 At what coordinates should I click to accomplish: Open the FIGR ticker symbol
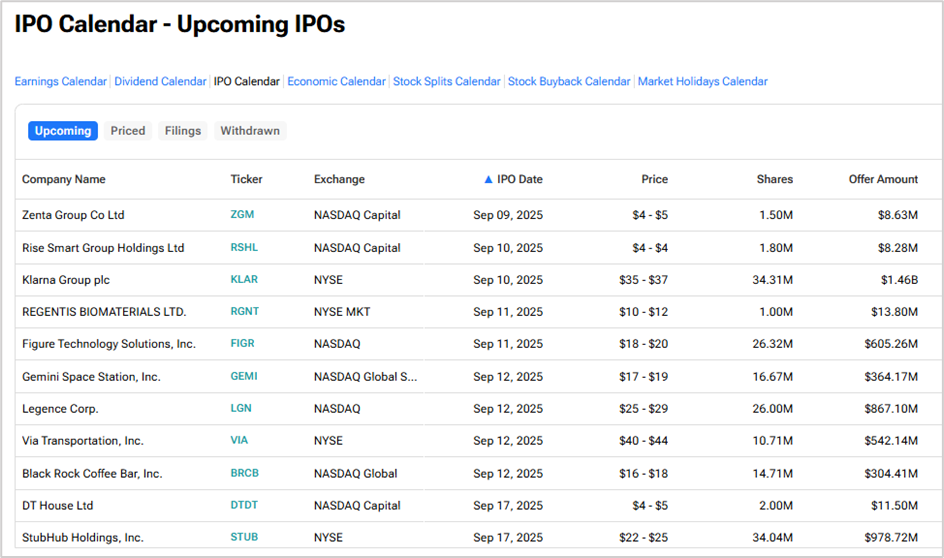coord(242,344)
